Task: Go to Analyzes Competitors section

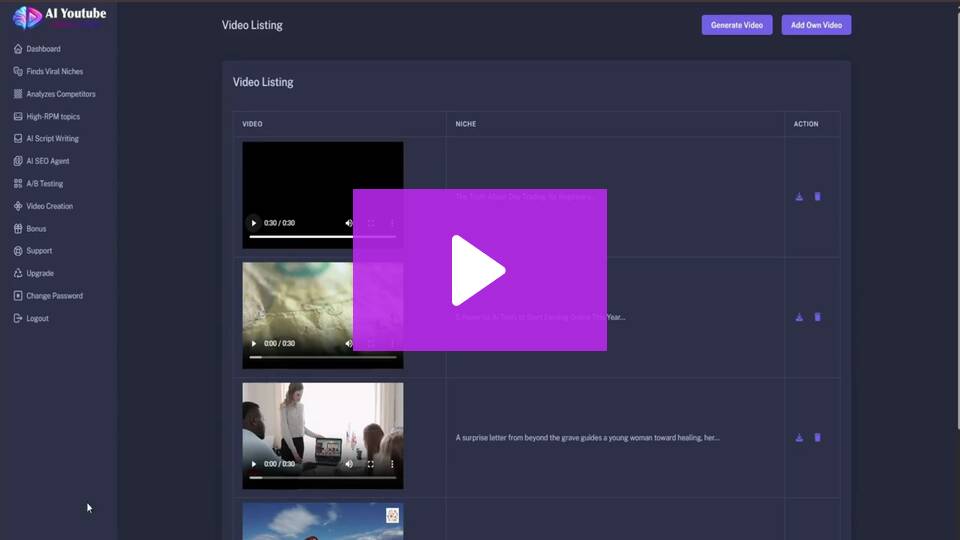Action: point(54,94)
